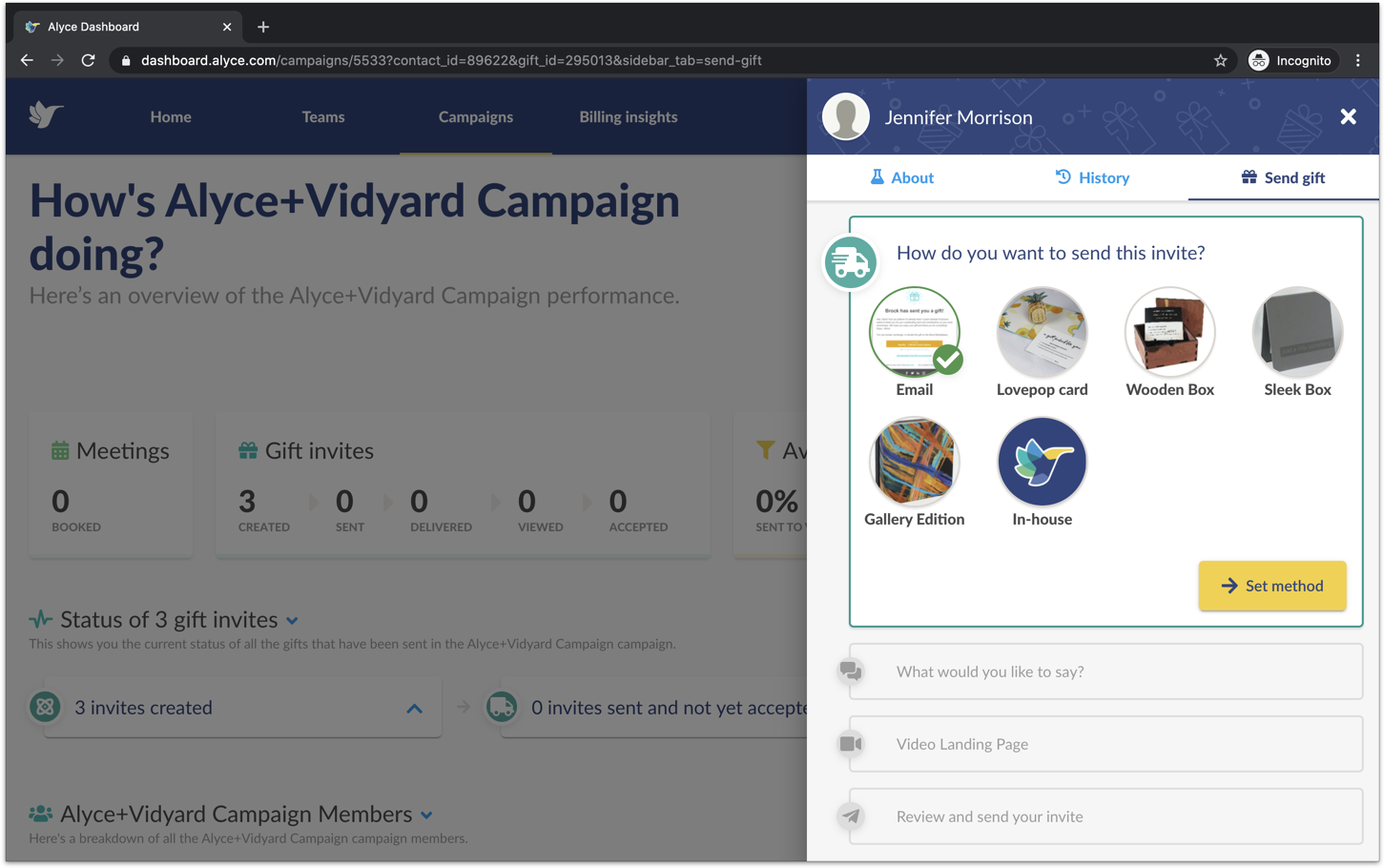Select the Alyce Dashboard browser tab
This screenshot has width=1384, height=868.
pyautogui.click(x=130, y=27)
